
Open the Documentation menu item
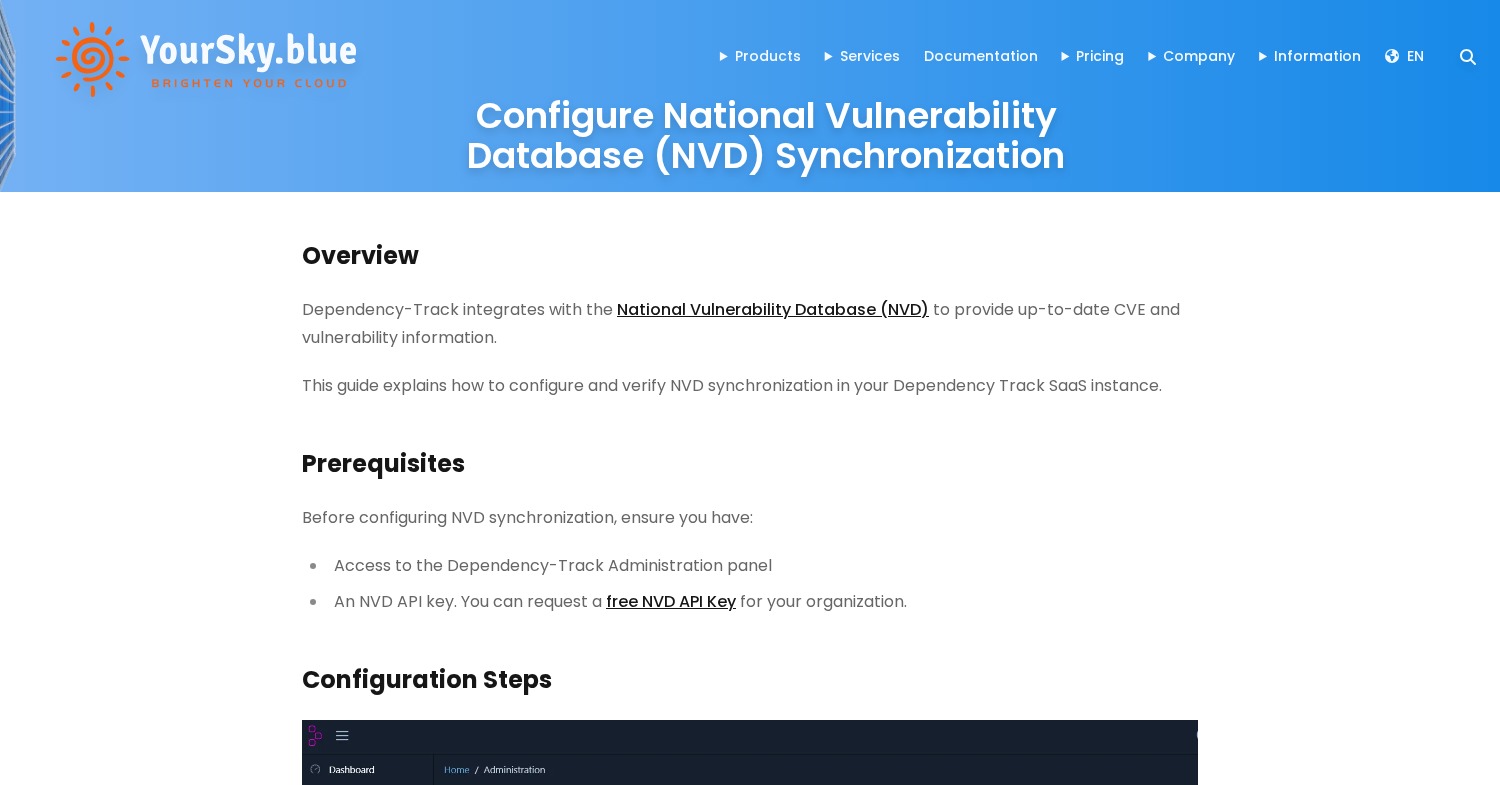click(981, 56)
